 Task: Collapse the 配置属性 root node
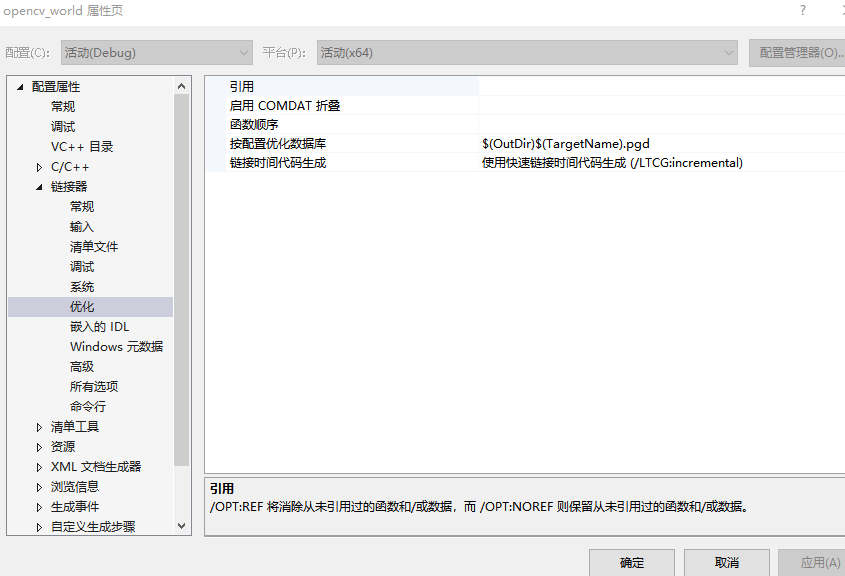[20, 87]
